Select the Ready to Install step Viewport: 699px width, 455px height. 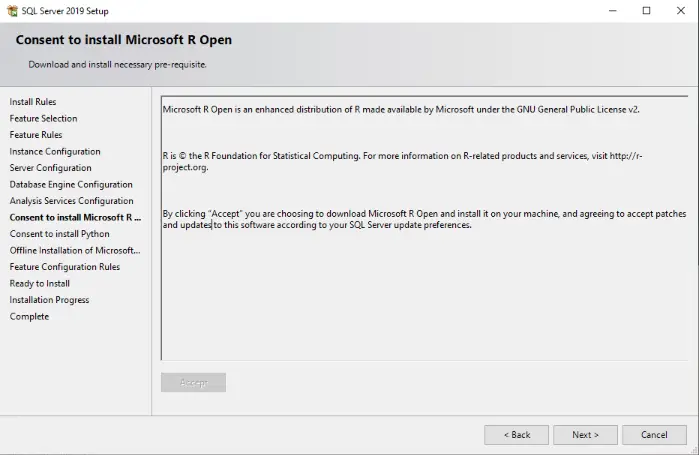click(40, 283)
